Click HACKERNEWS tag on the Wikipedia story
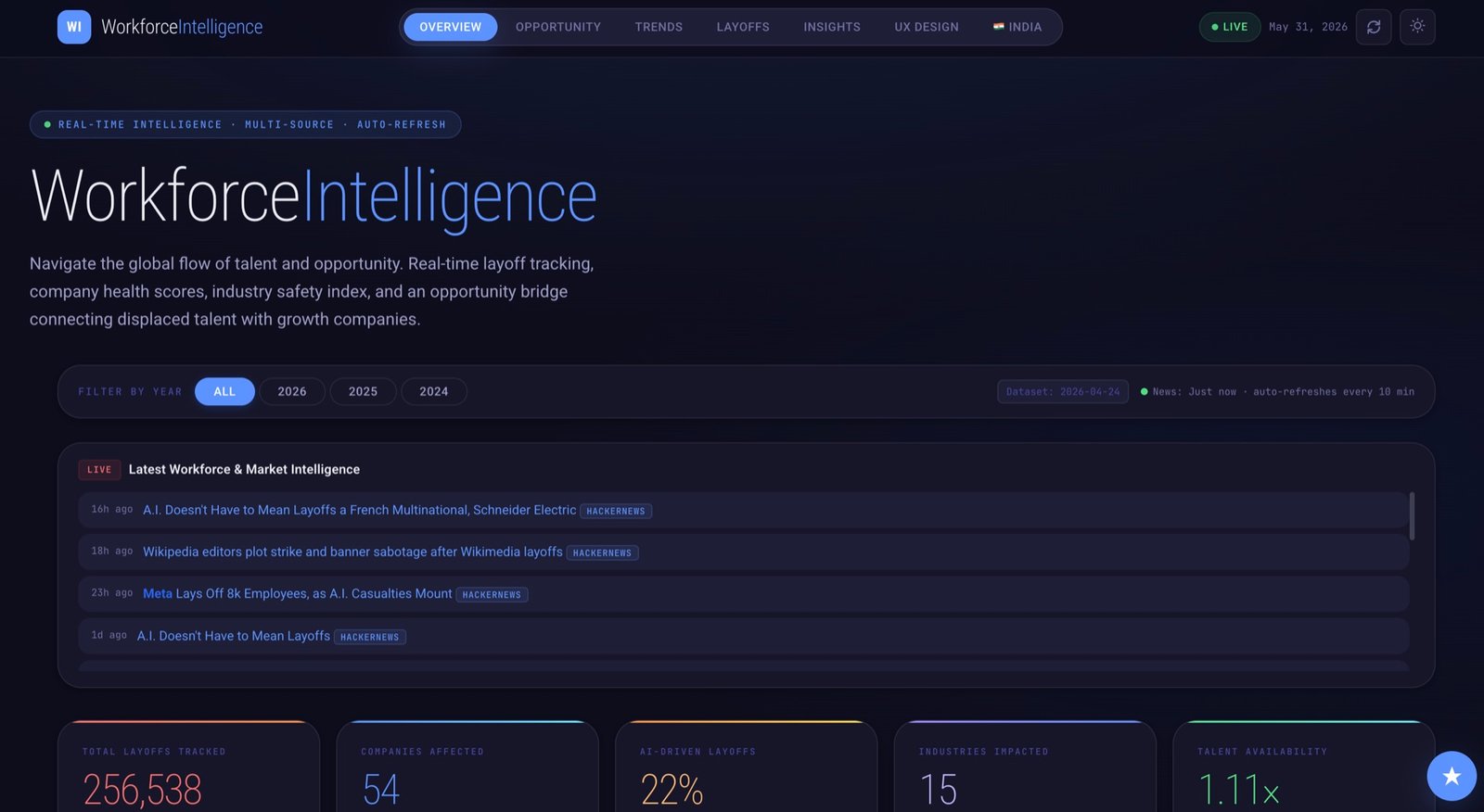The image size is (1484, 812). click(x=602, y=552)
